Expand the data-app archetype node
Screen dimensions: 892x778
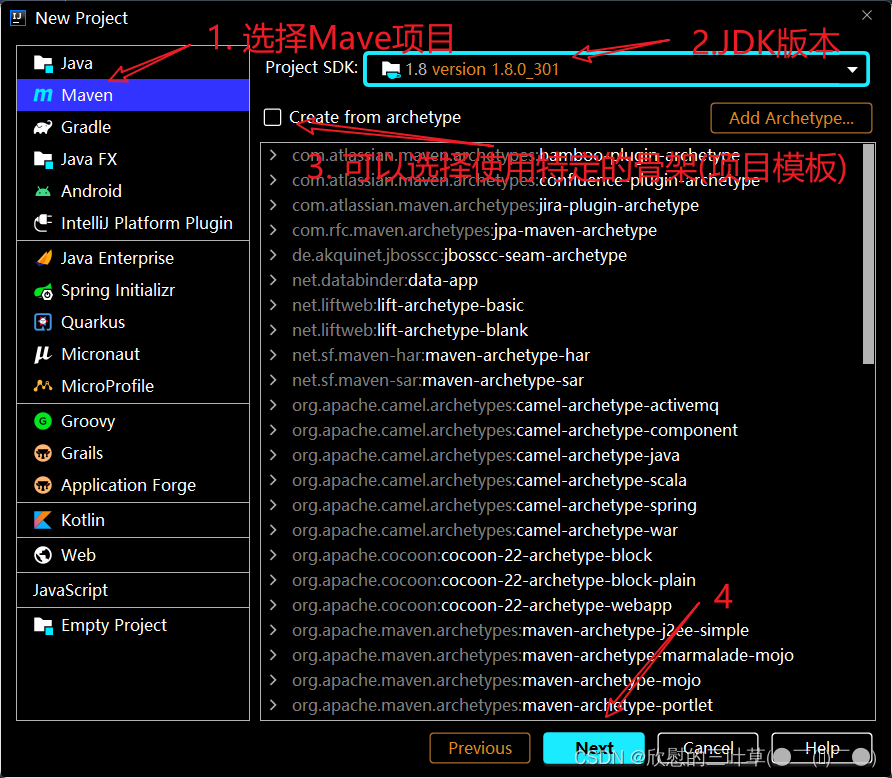(274, 280)
